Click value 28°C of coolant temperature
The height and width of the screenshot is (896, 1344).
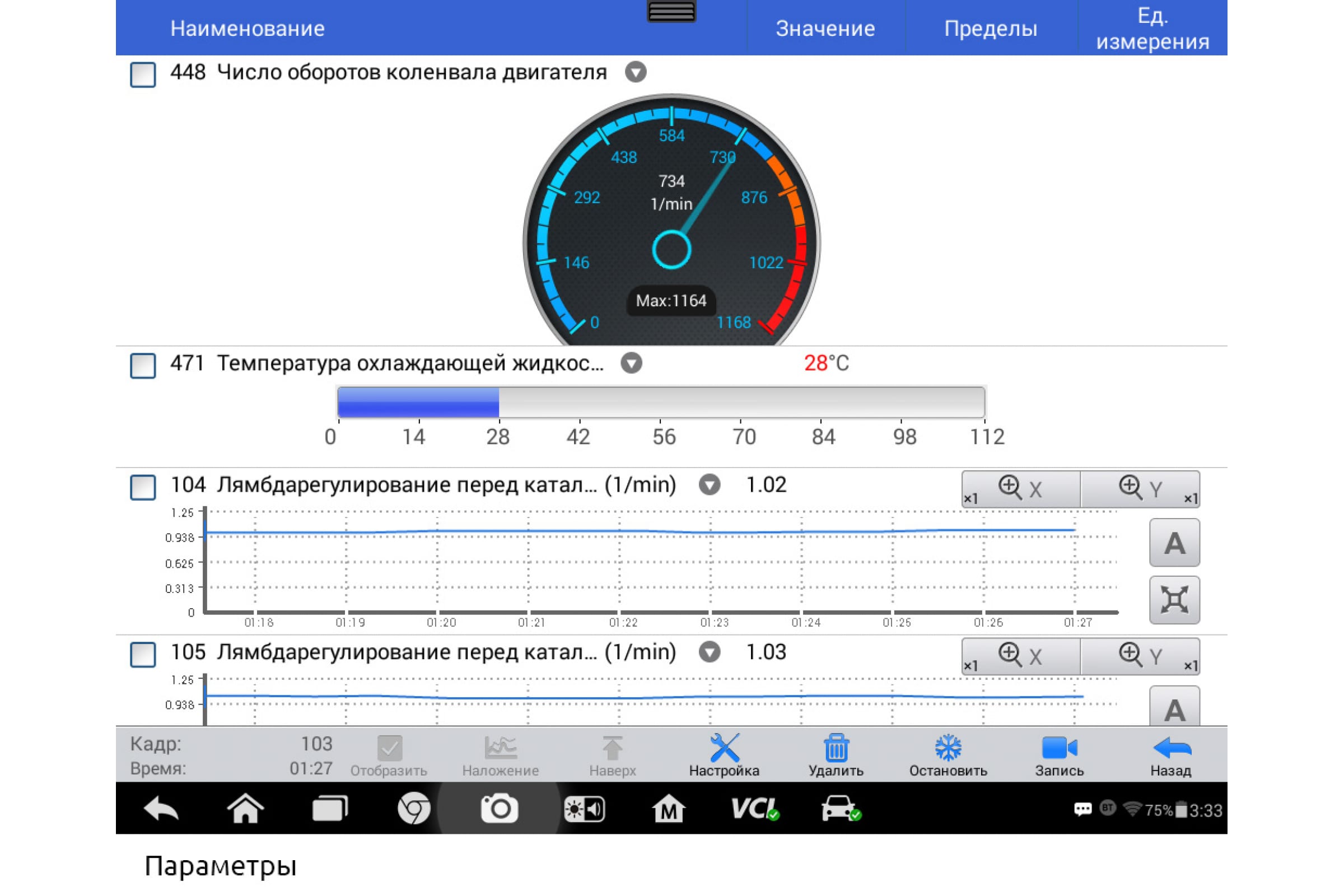coord(827,363)
